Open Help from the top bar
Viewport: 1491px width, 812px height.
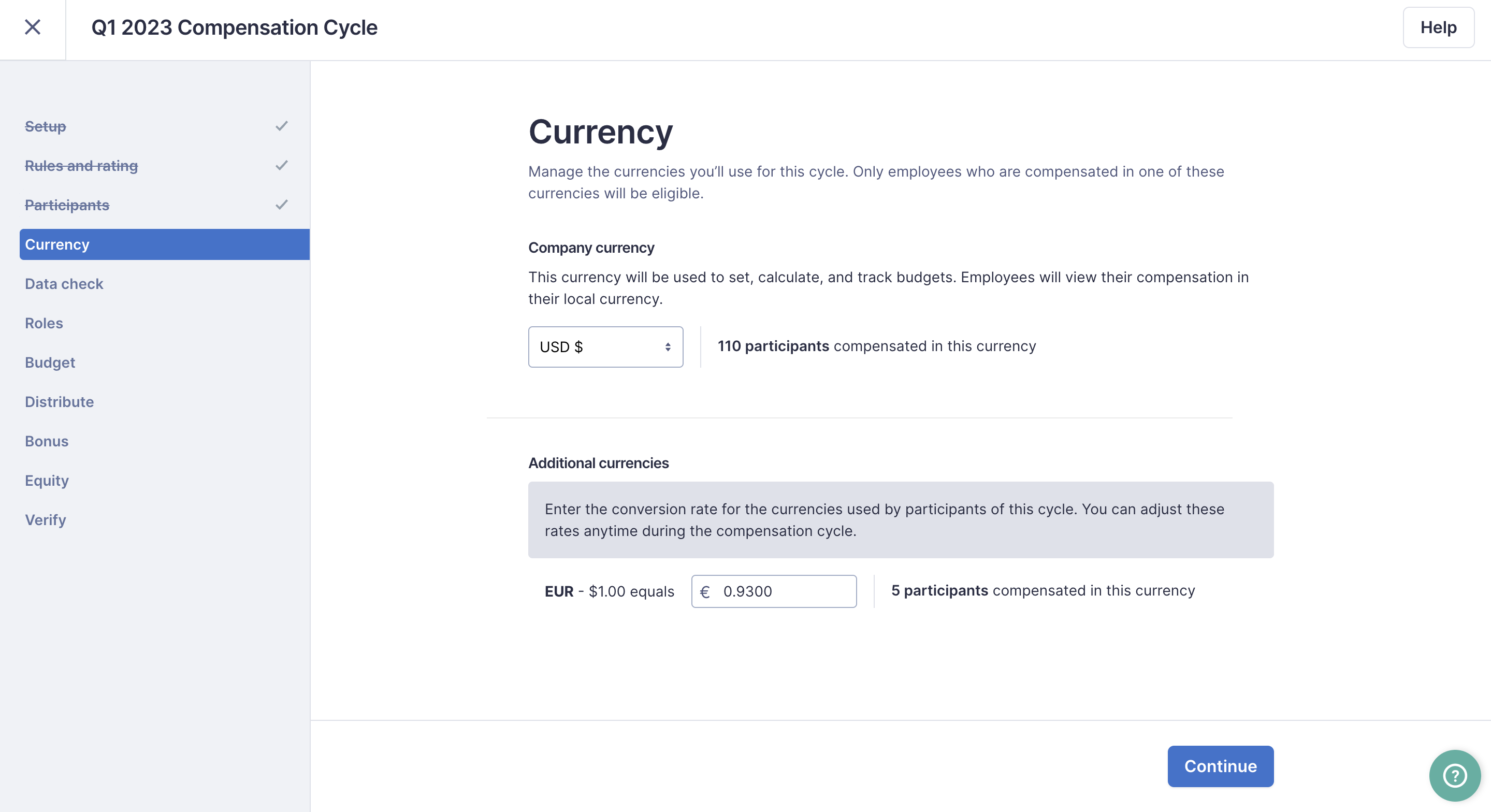pyautogui.click(x=1438, y=27)
